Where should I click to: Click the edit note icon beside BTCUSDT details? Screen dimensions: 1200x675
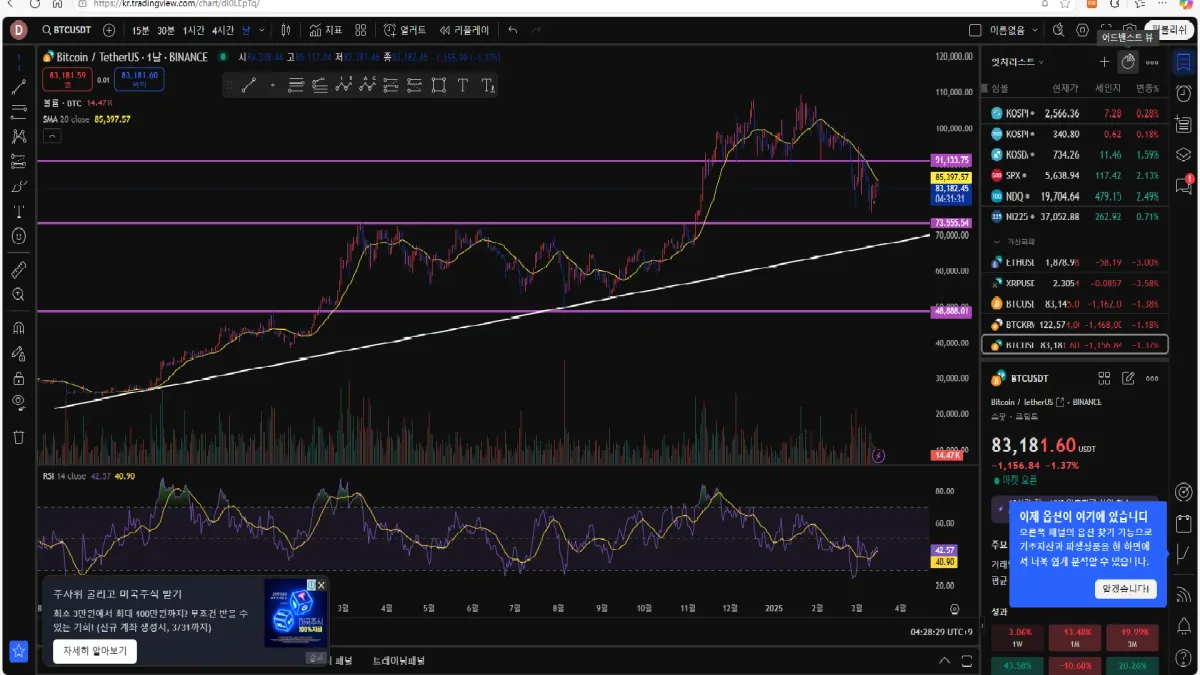[x=1128, y=378]
